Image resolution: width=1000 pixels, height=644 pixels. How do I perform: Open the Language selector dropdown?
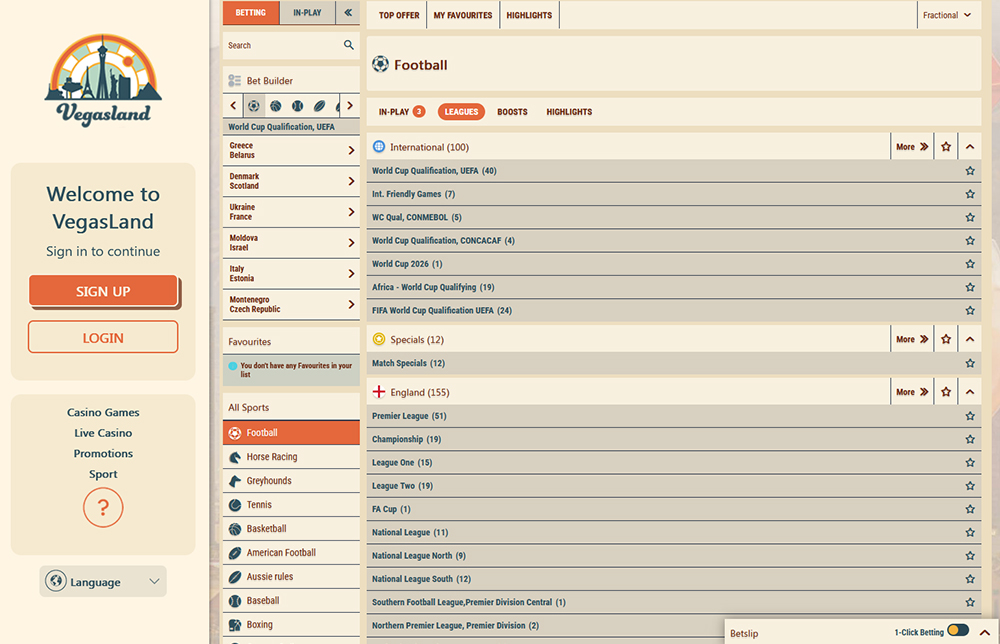click(103, 582)
